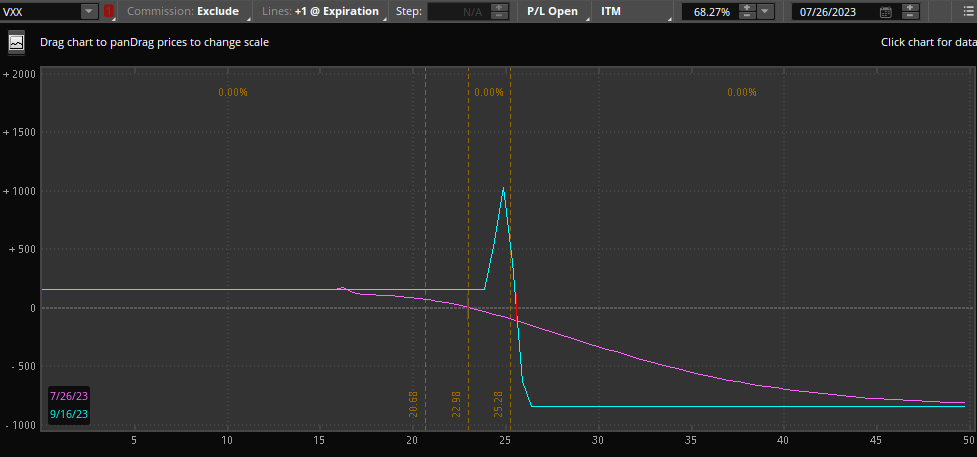Increase the Step value with plus button
977x457 pixels.
pyautogui.click(x=502, y=7)
